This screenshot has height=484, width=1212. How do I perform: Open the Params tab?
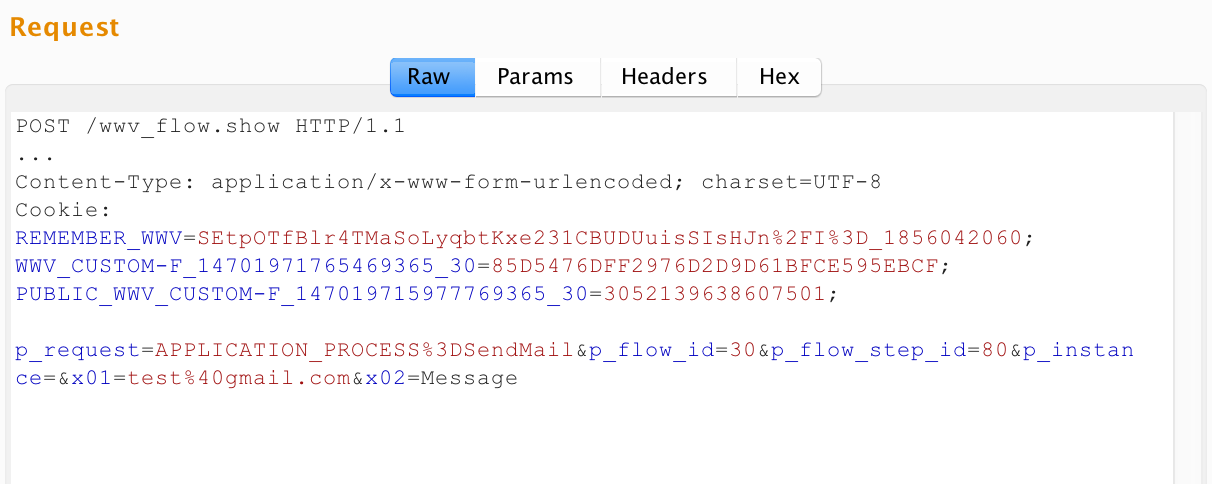(536, 77)
